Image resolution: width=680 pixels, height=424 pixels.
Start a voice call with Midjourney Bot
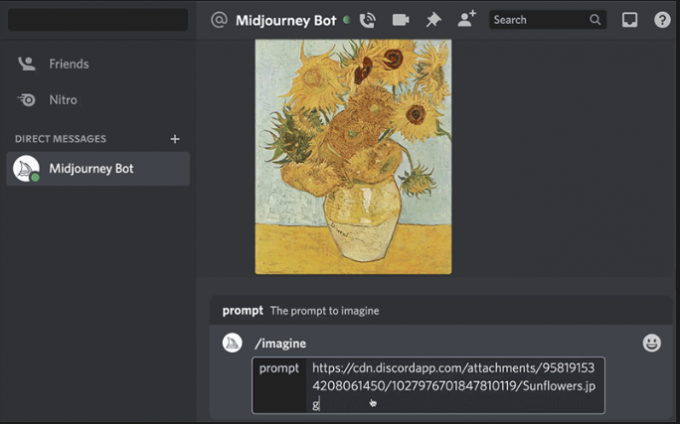point(367,20)
